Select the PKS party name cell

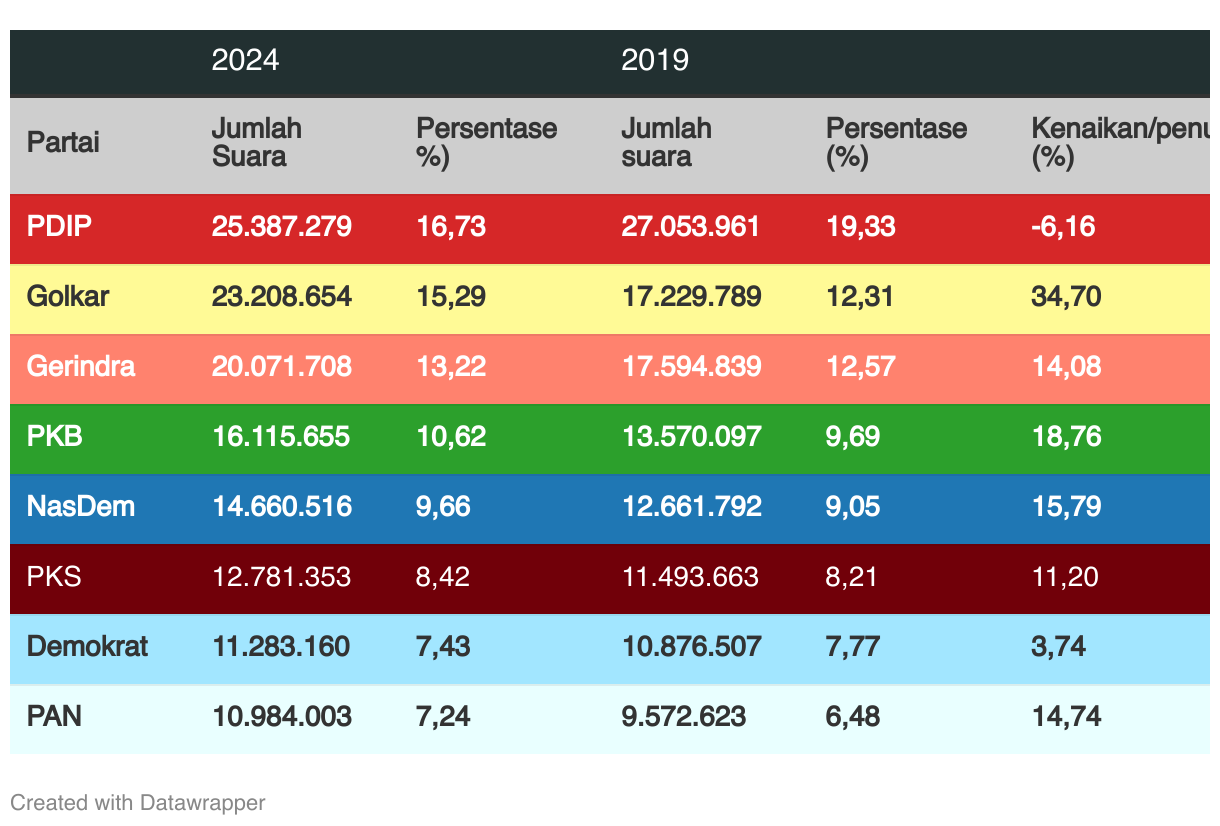coord(54,576)
